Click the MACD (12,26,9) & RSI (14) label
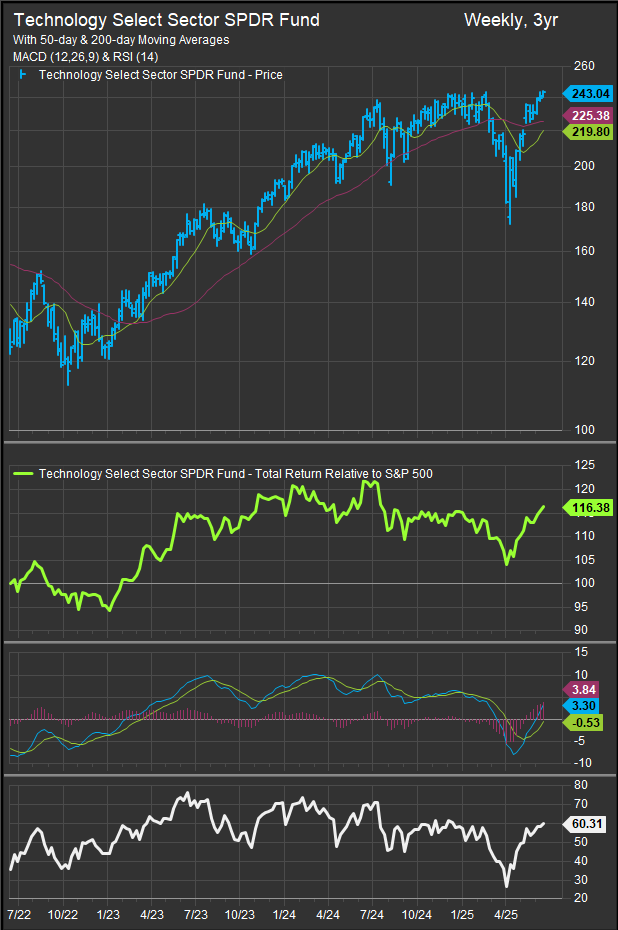618x930 pixels. click(85, 57)
